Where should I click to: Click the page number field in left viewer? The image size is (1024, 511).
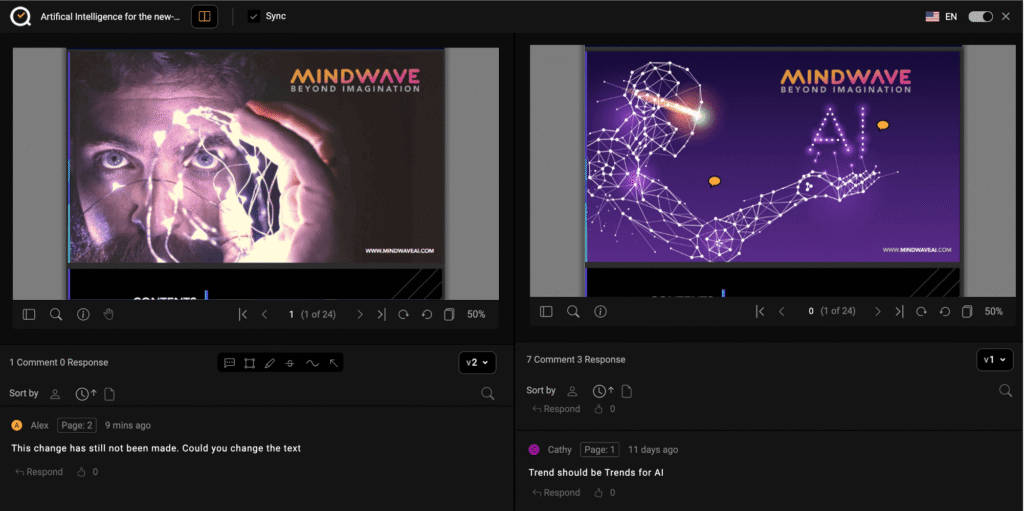[291, 314]
